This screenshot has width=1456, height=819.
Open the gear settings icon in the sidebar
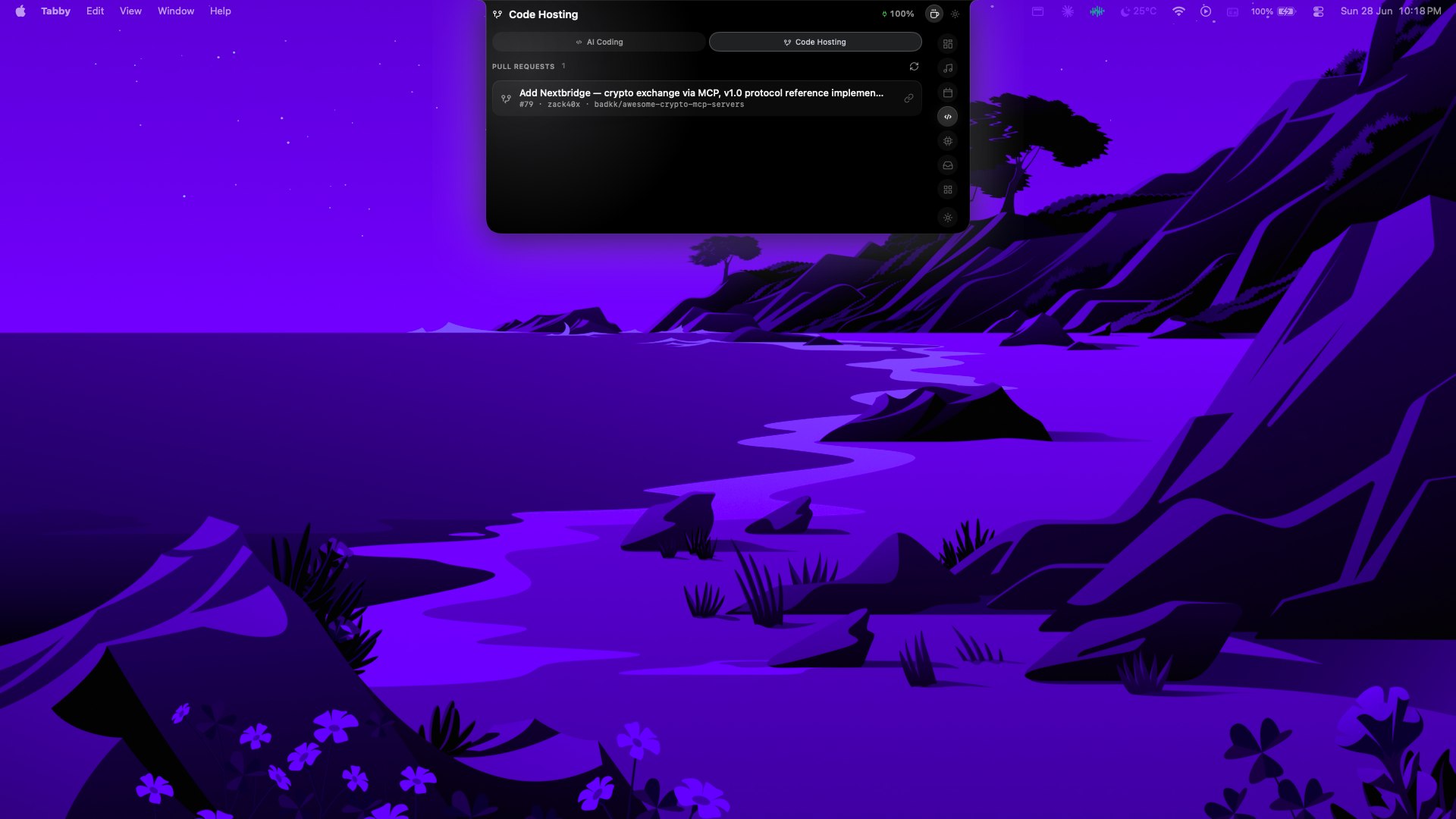tap(948, 218)
